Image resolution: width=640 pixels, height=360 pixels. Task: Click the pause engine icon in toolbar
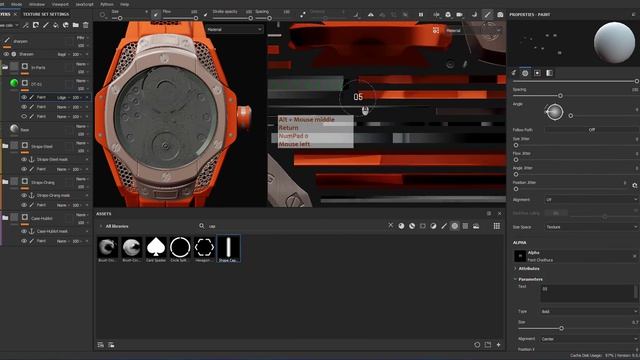tap(420, 15)
